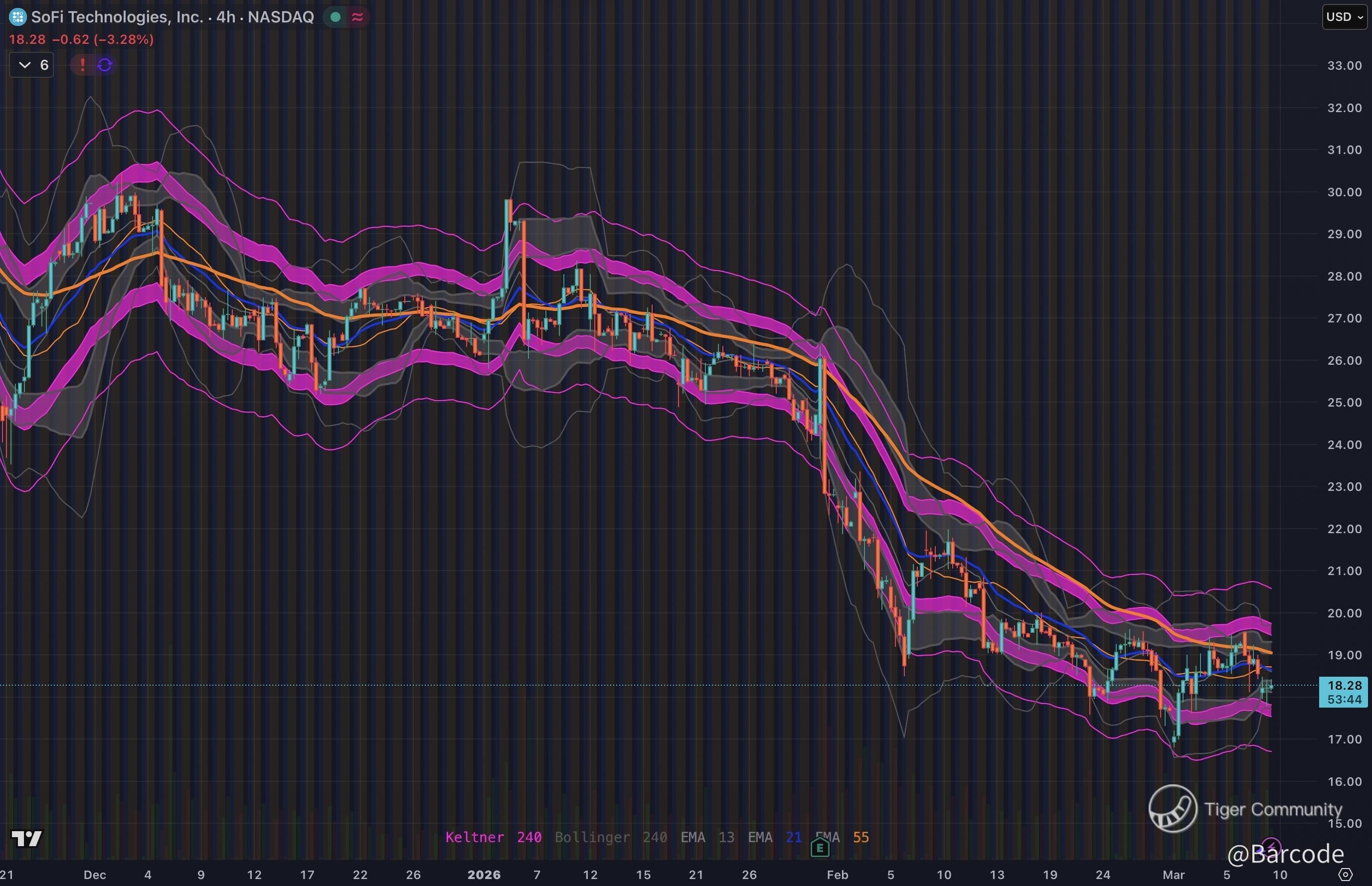Click the red exclamation warning icon
The height and width of the screenshot is (886, 1372).
coord(82,65)
